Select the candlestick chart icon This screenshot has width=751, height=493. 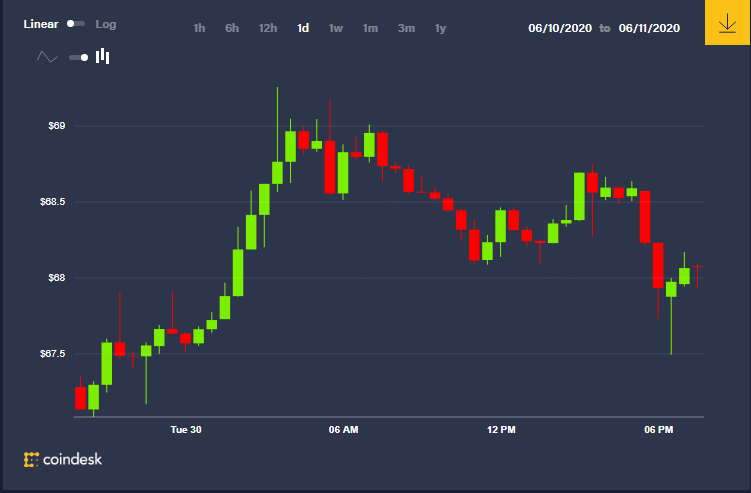click(102, 56)
